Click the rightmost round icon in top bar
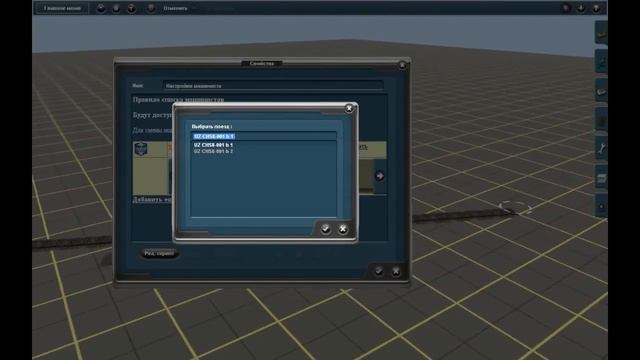Image resolution: width=640 pixels, height=360 pixels. [596, 8]
